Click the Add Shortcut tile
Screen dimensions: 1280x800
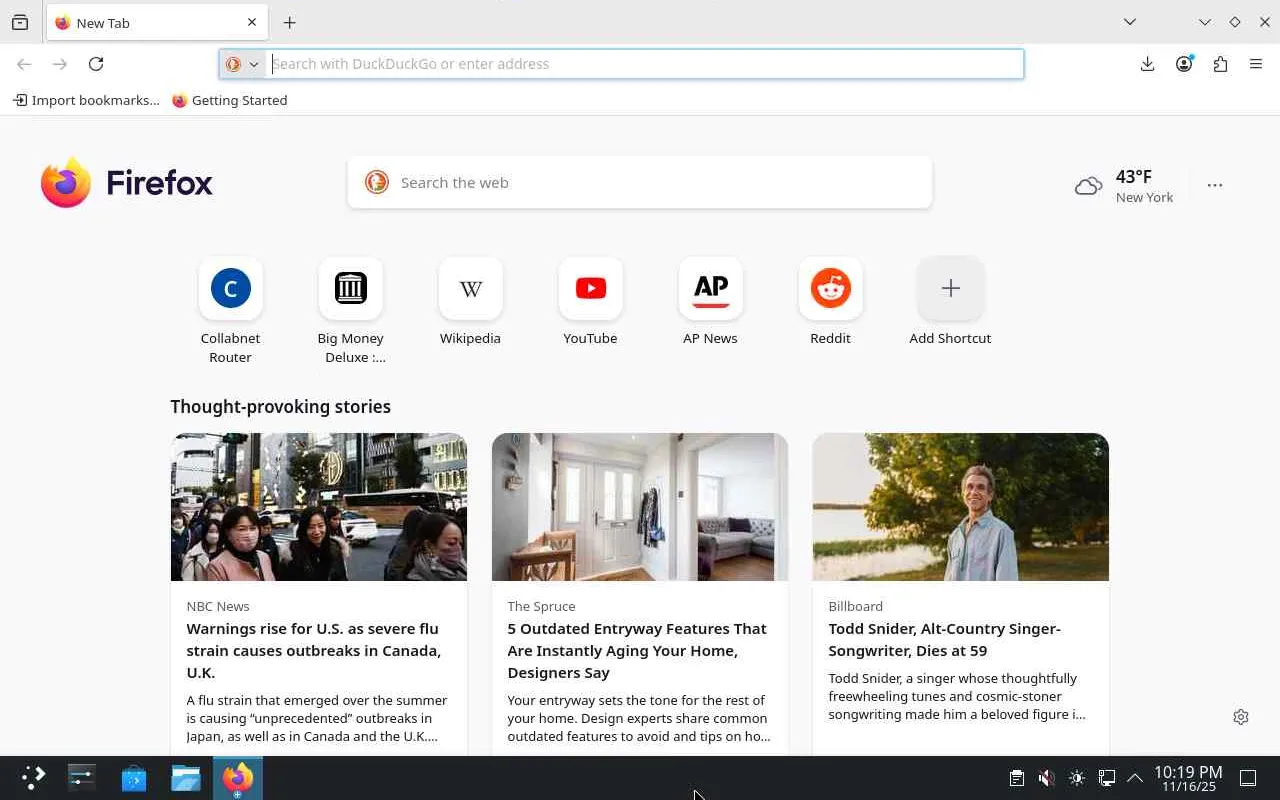tap(950, 302)
